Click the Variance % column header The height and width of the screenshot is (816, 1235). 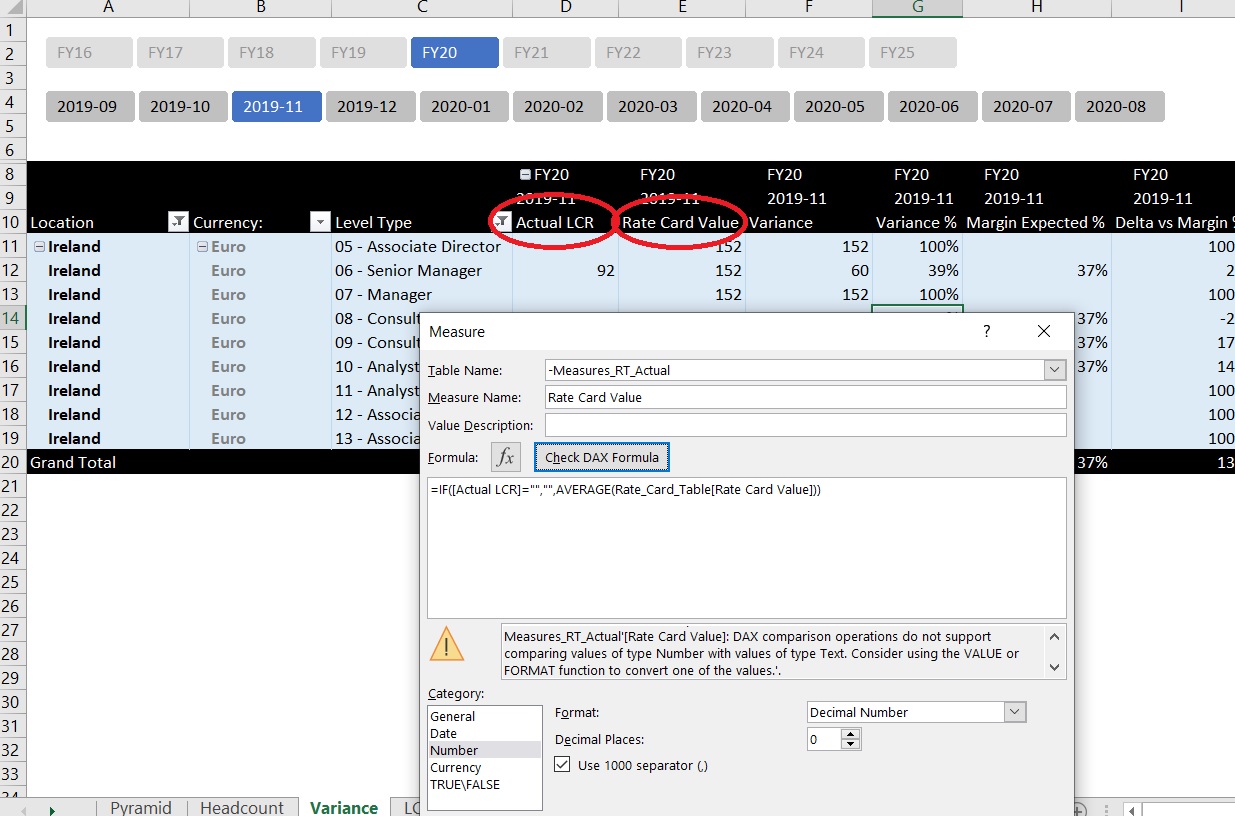[916, 222]
